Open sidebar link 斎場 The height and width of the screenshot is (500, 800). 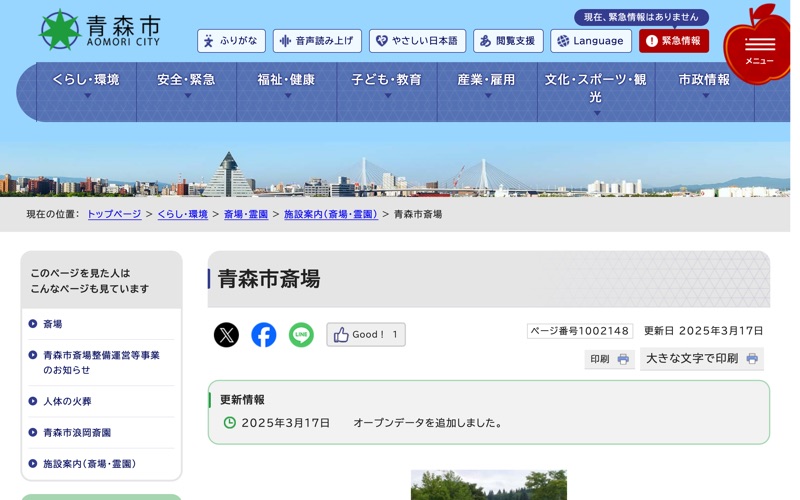tap(53, 324)
